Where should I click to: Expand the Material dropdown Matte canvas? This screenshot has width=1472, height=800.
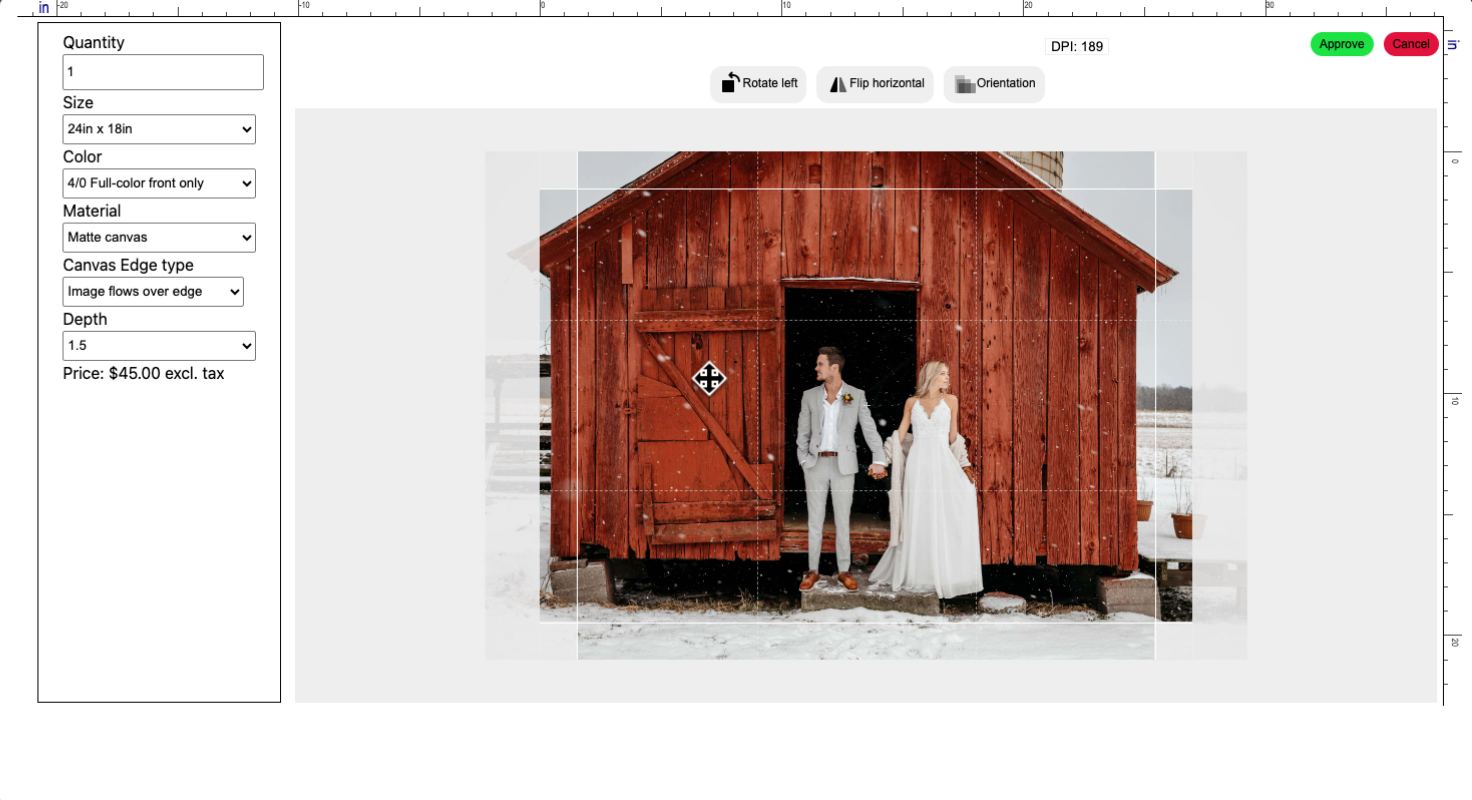[159, 237]
